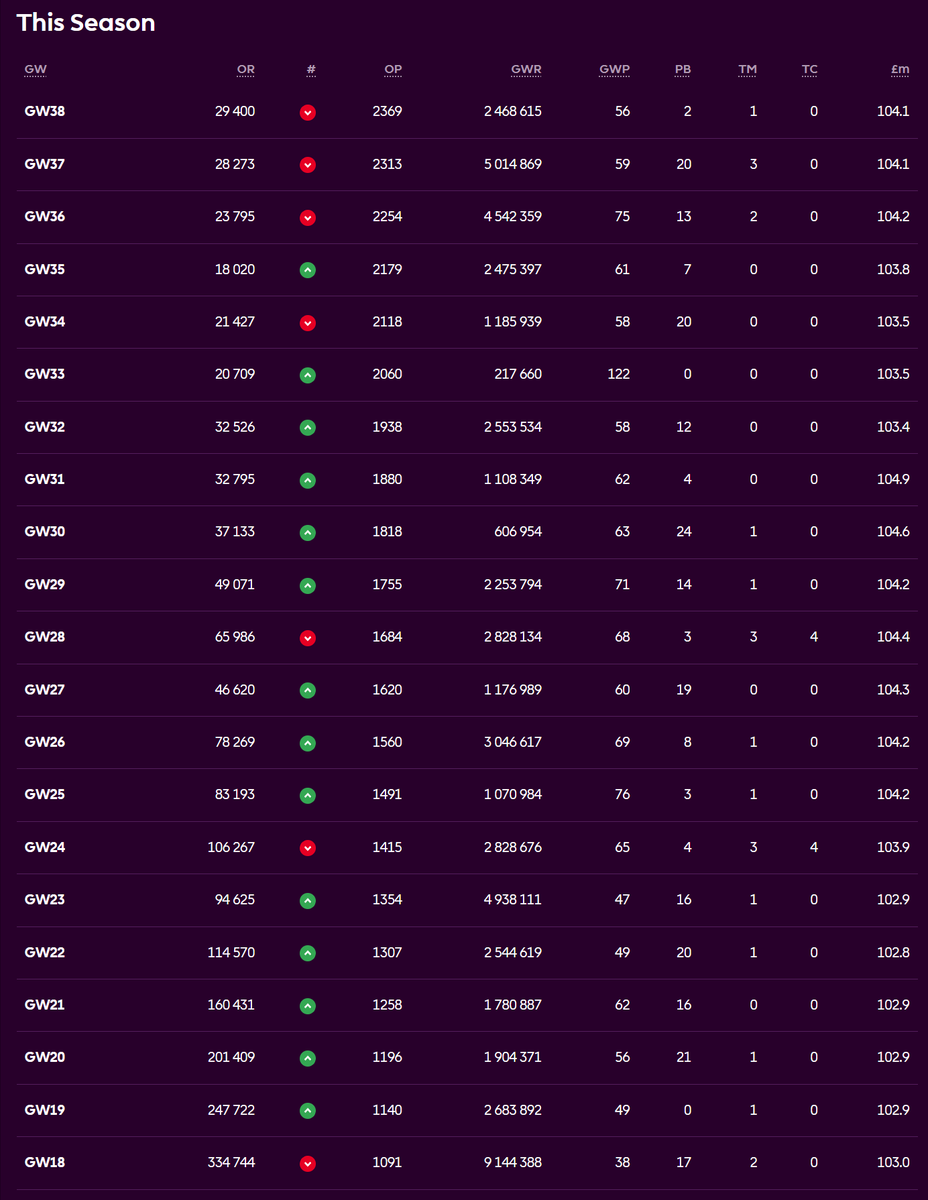Click gameweek rank value 217 660
The height and width of the screenshot is (1200, 928).
[x=518, y=374]
